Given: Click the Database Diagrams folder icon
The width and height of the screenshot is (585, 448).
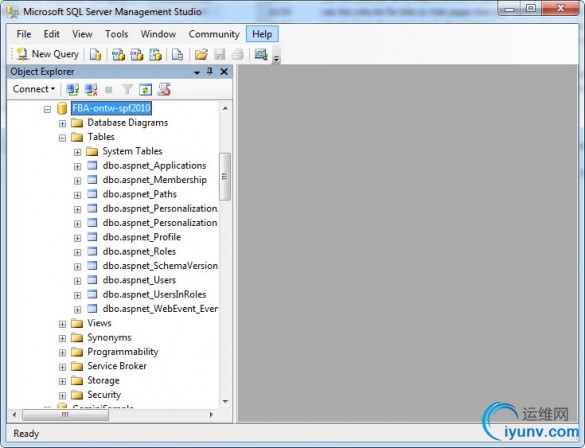Looking at the screenshot, I should [77, 123].
